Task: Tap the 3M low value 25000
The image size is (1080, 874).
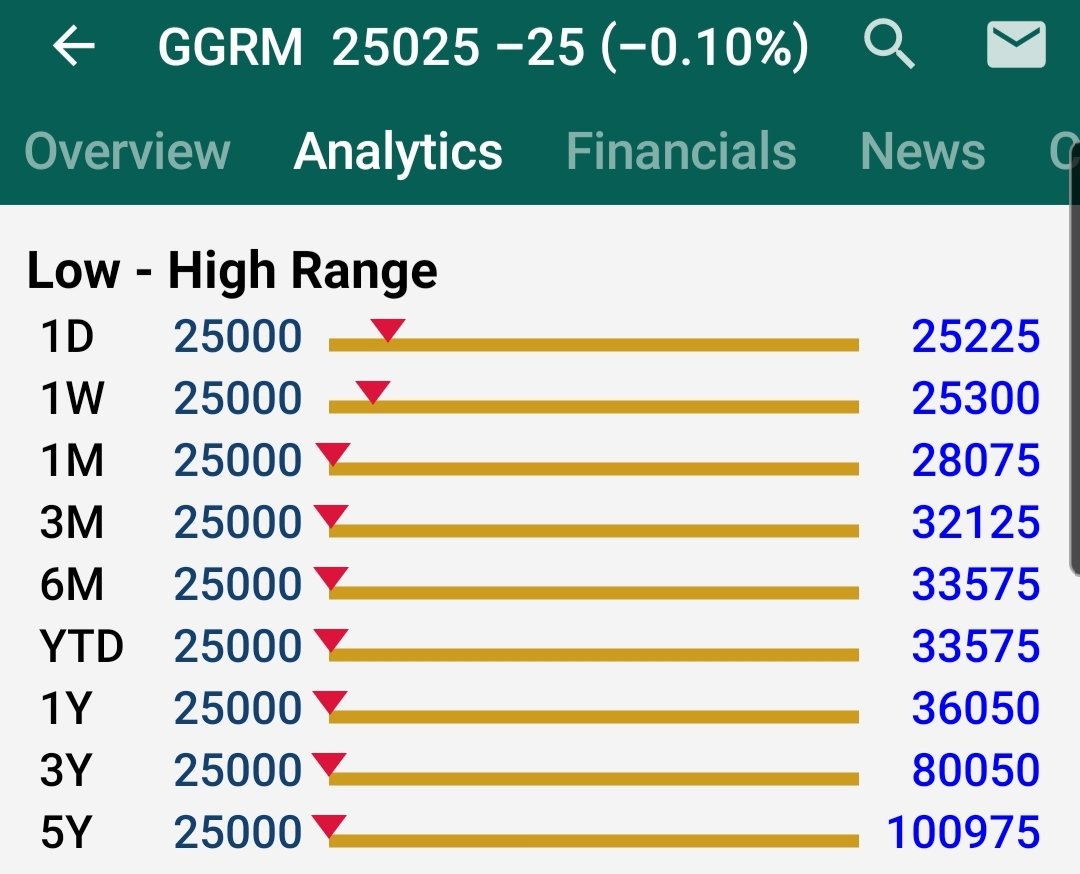Action: tap(238, 522)
